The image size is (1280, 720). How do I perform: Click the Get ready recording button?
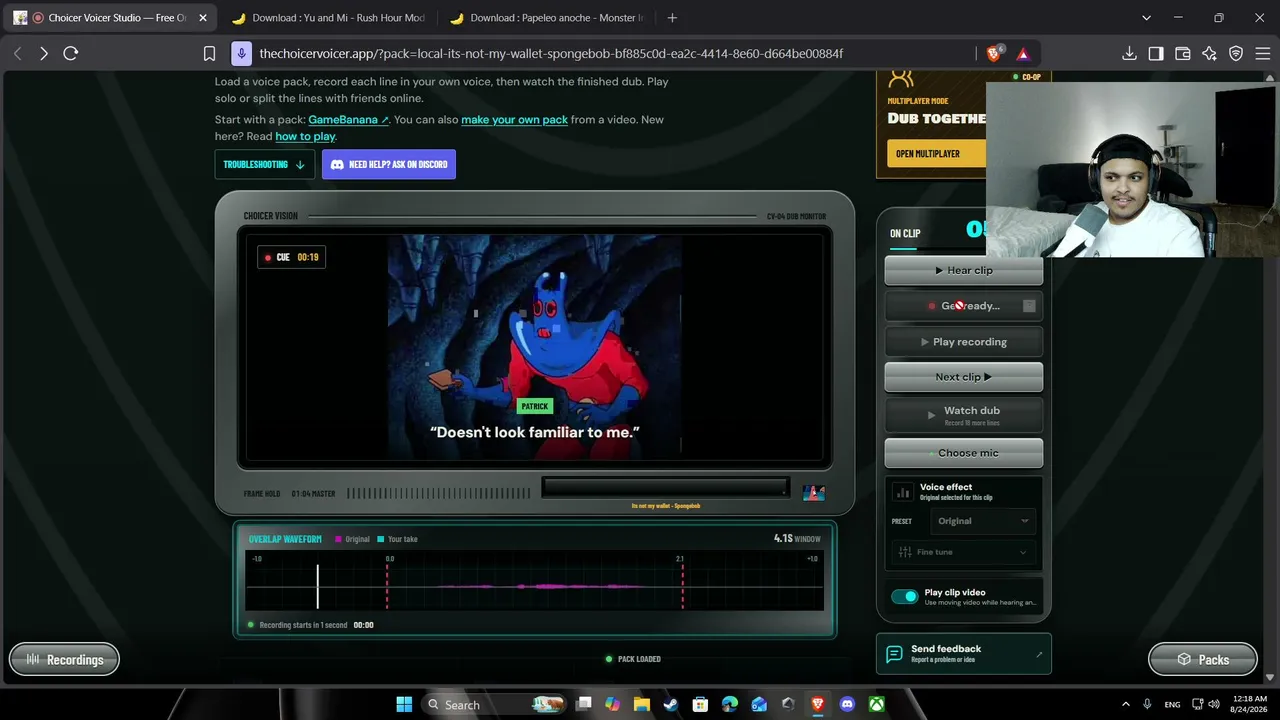(964, 306)
